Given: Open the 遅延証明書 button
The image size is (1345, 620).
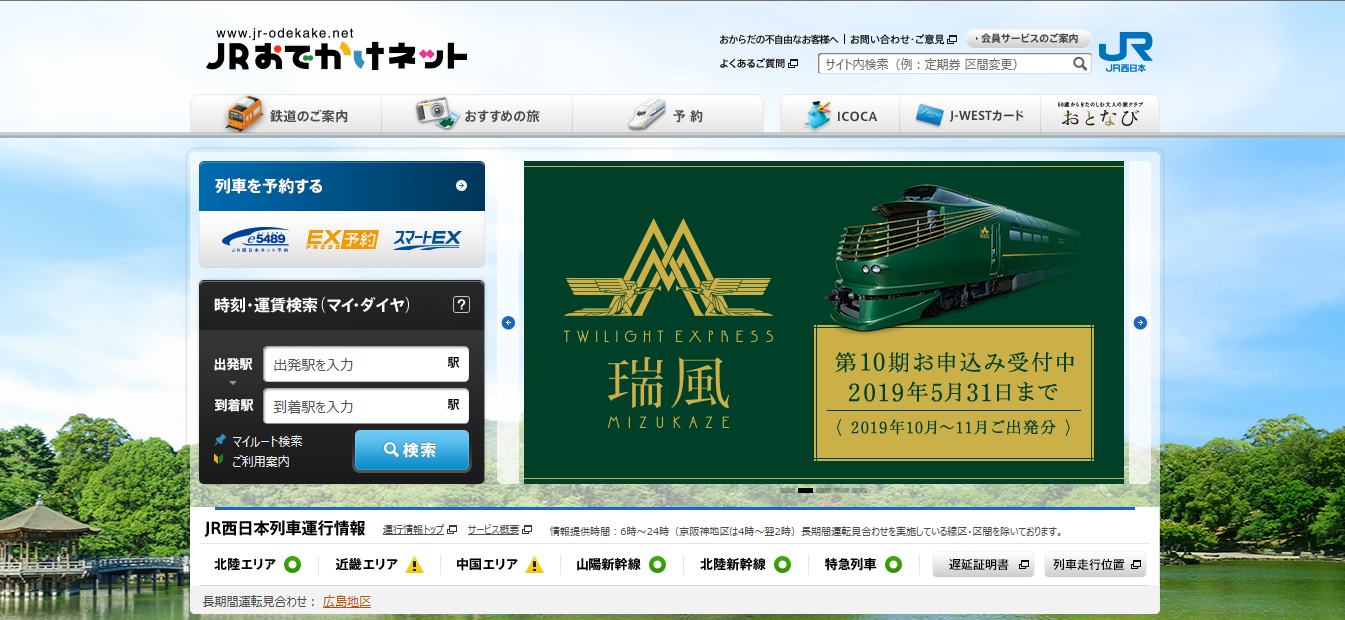Looking at the screenshot, I should coord(984,565).
